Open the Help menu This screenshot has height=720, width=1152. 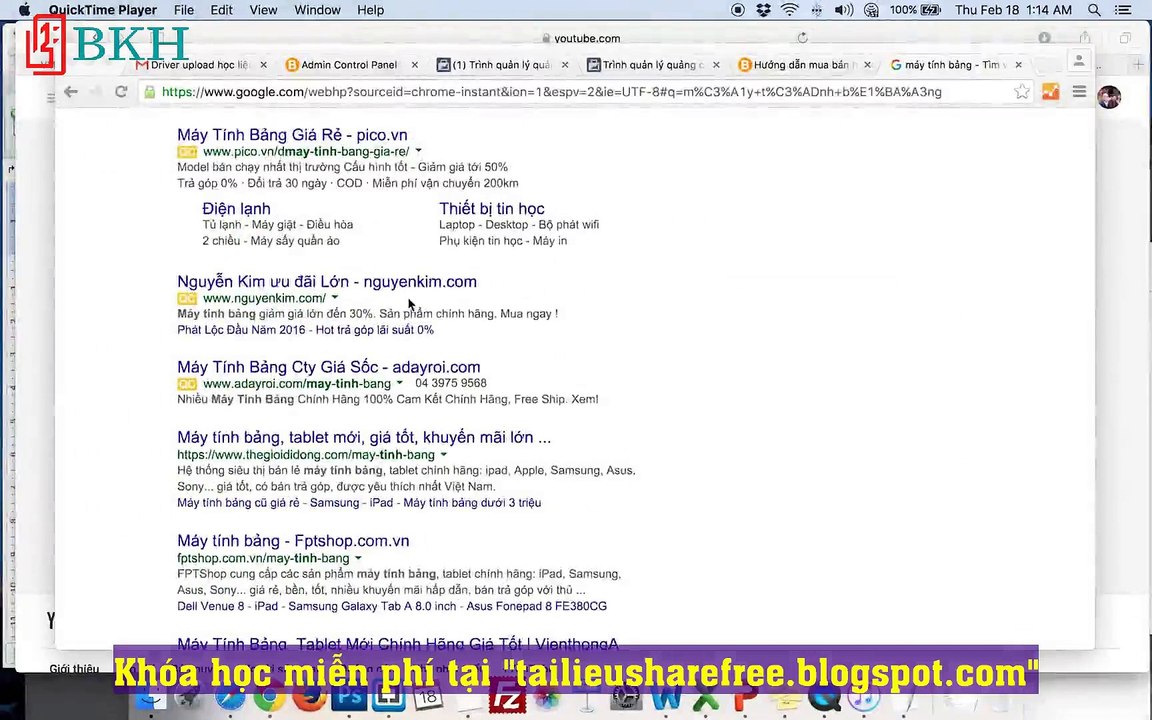tap(370, 10)
